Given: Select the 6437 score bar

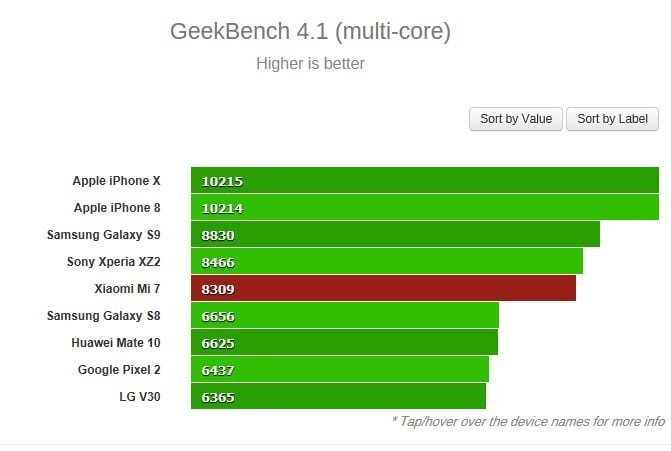Looking at the screenshot, I should click(x=340, y=369).
